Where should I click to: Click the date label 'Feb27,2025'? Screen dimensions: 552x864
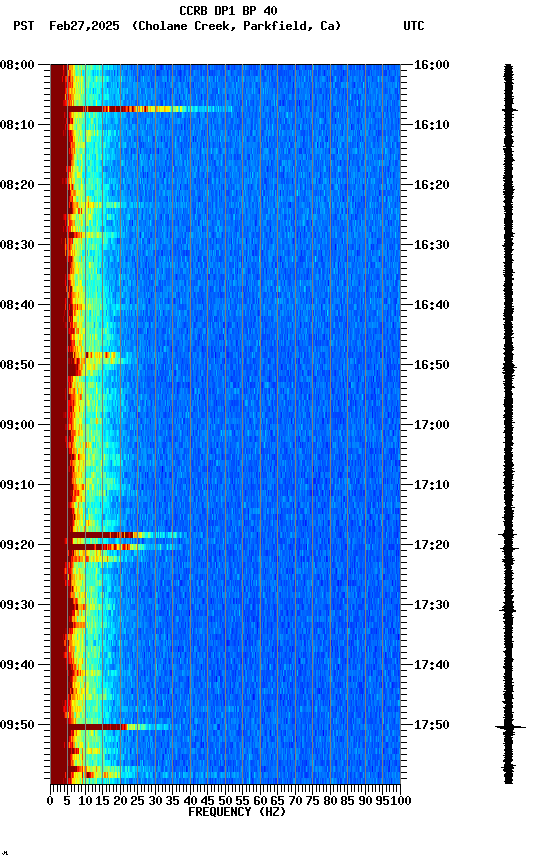pyautogui.click(x=84, y=26)
